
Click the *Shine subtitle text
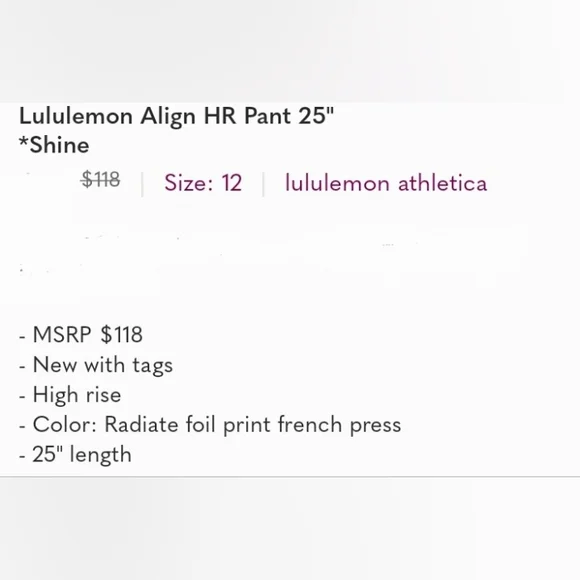coord(54,145)
